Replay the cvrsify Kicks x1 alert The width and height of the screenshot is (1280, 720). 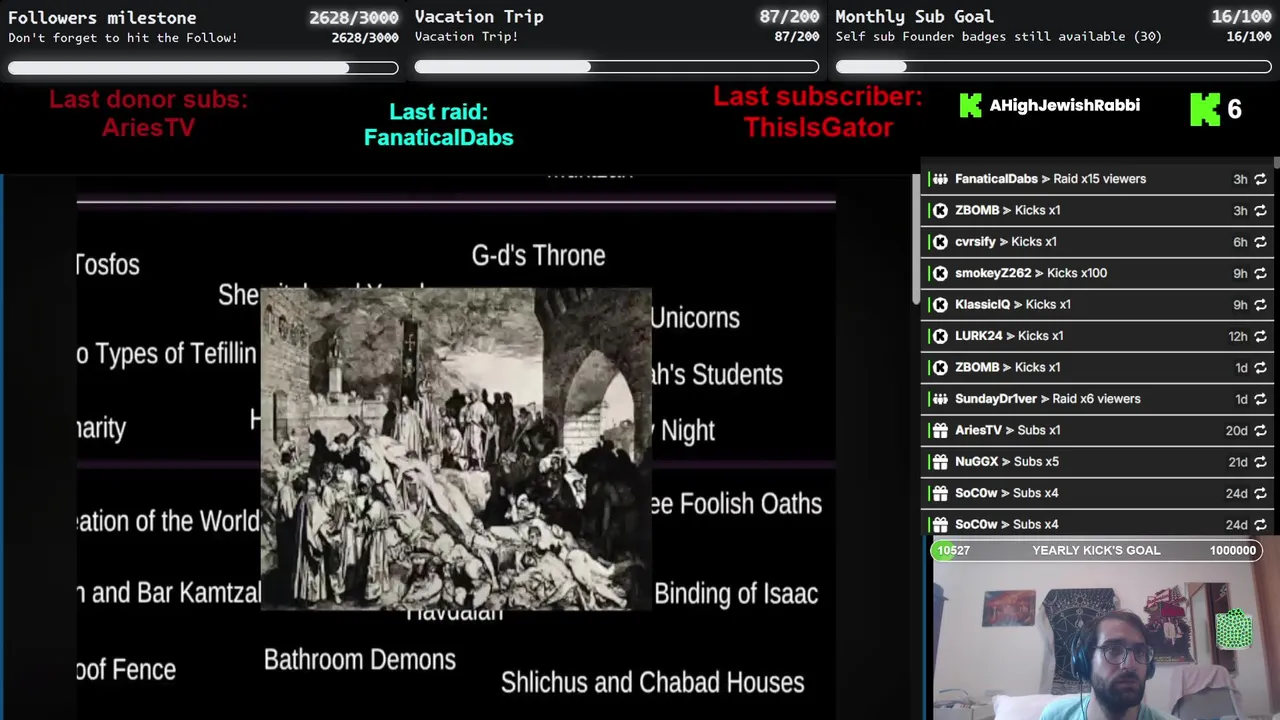pos(1260,242)
